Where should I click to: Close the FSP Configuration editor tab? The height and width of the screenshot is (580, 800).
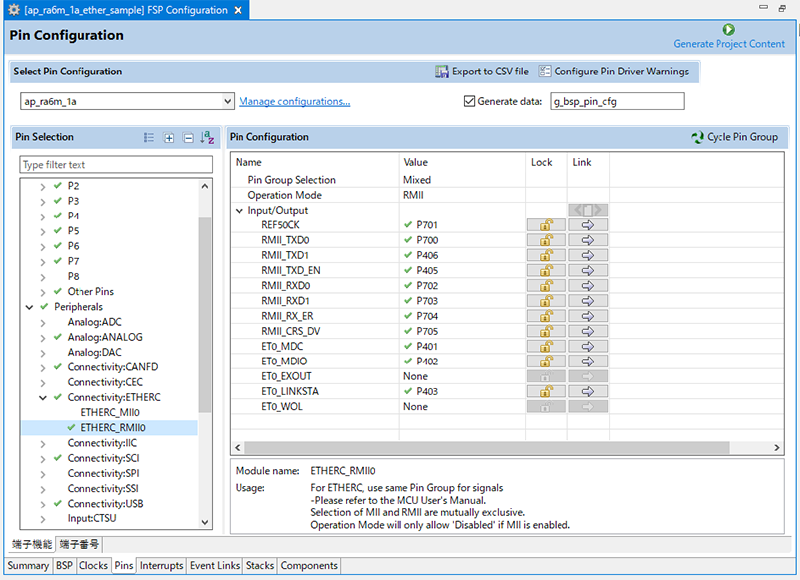tap(238, 10)
